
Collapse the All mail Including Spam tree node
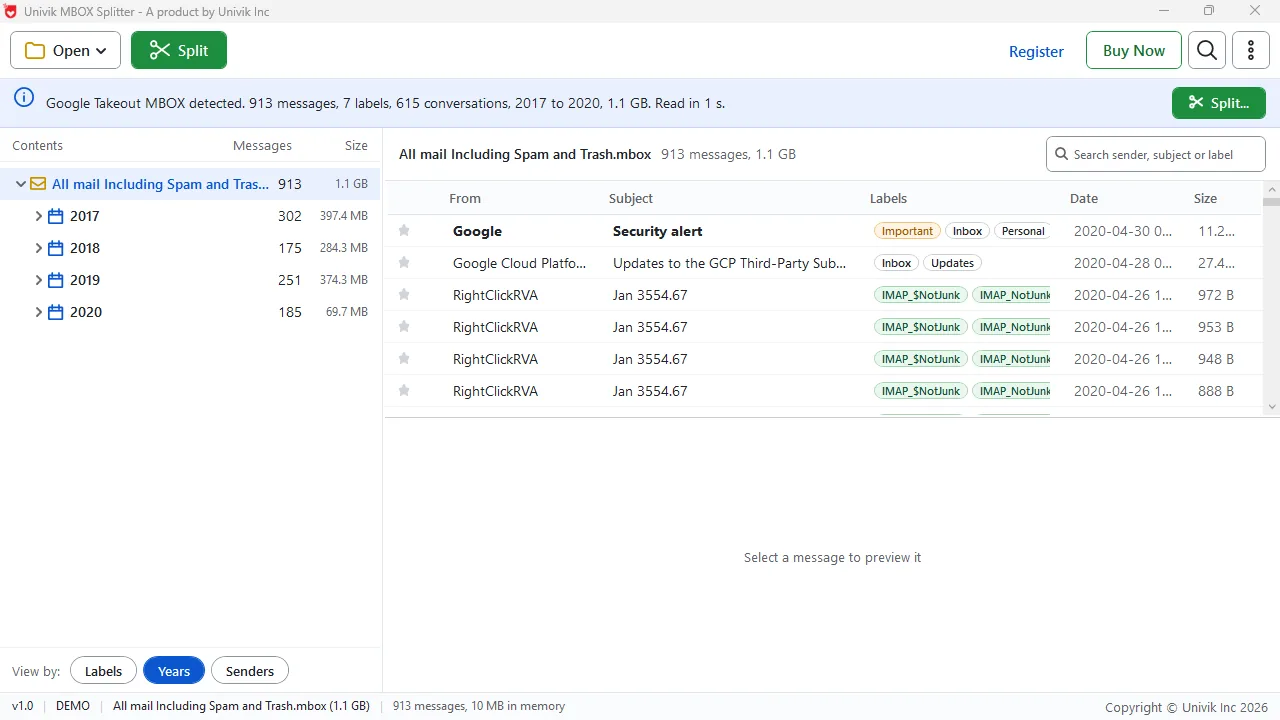[21, 184]
